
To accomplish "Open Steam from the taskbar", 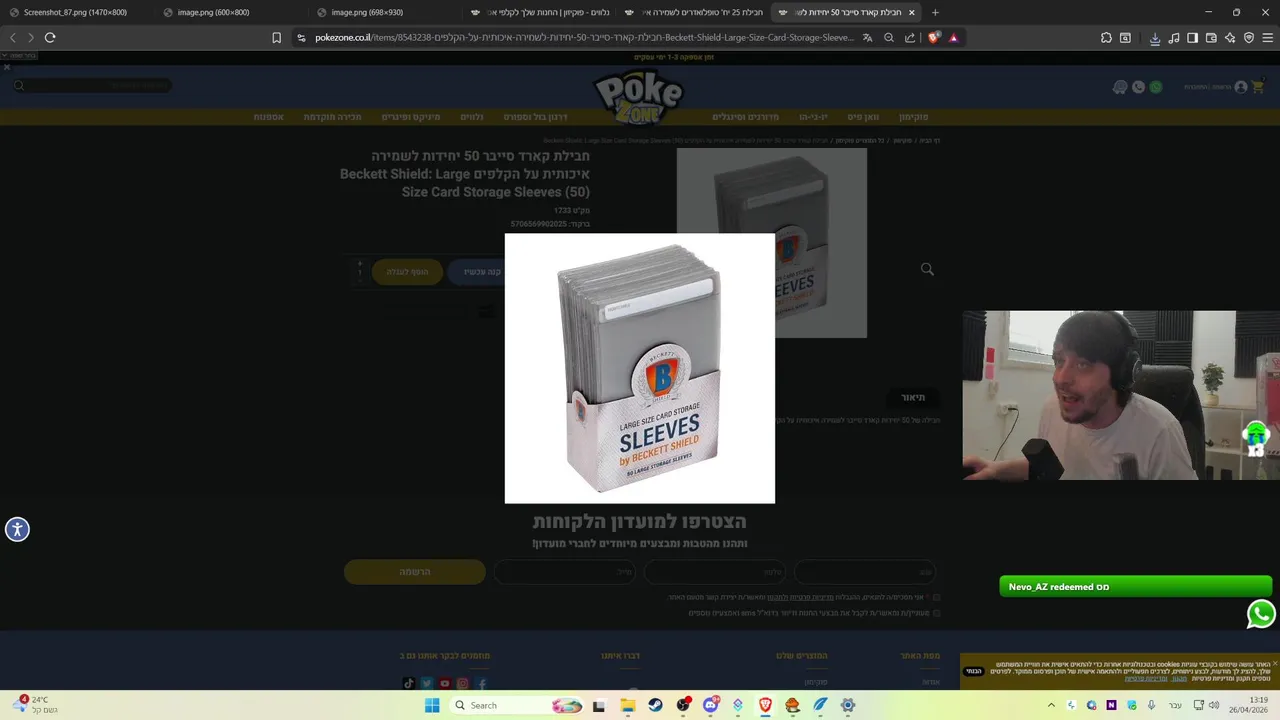I will pyautogui.click(x=656, y=705).
